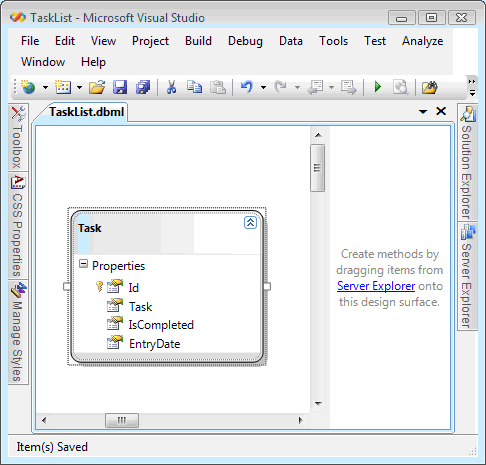486x465 pixels.
Task: Select the TaskList.dbml document tab
Action: coord(86,112)
